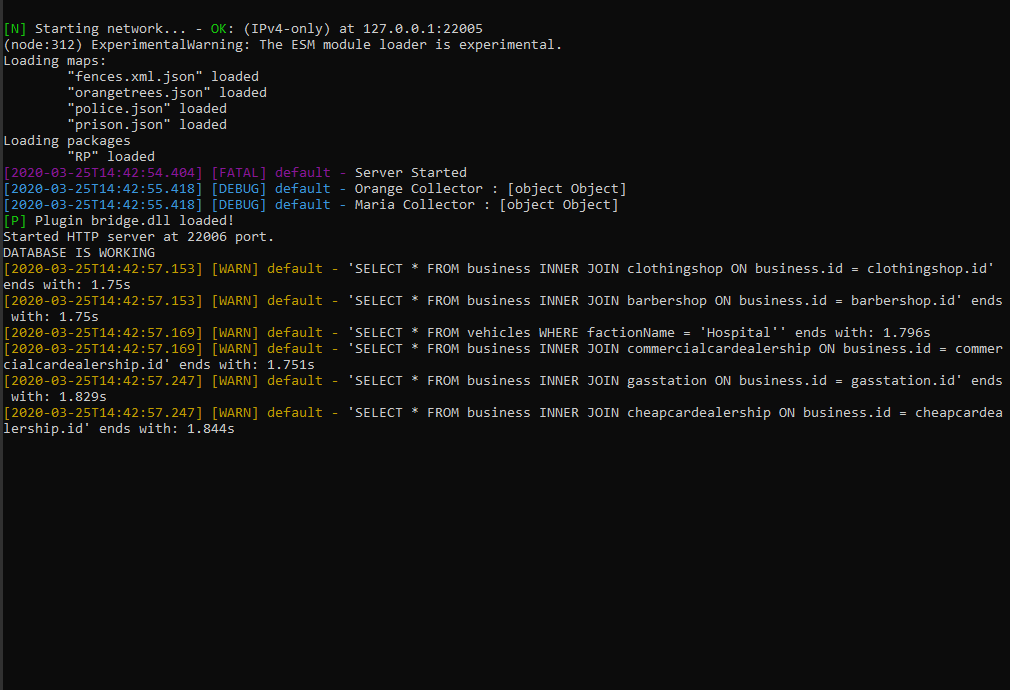Screen dimensions: 1011x690
Task: Click the clothingshop INNER JOIN warning
Action: 500,268
